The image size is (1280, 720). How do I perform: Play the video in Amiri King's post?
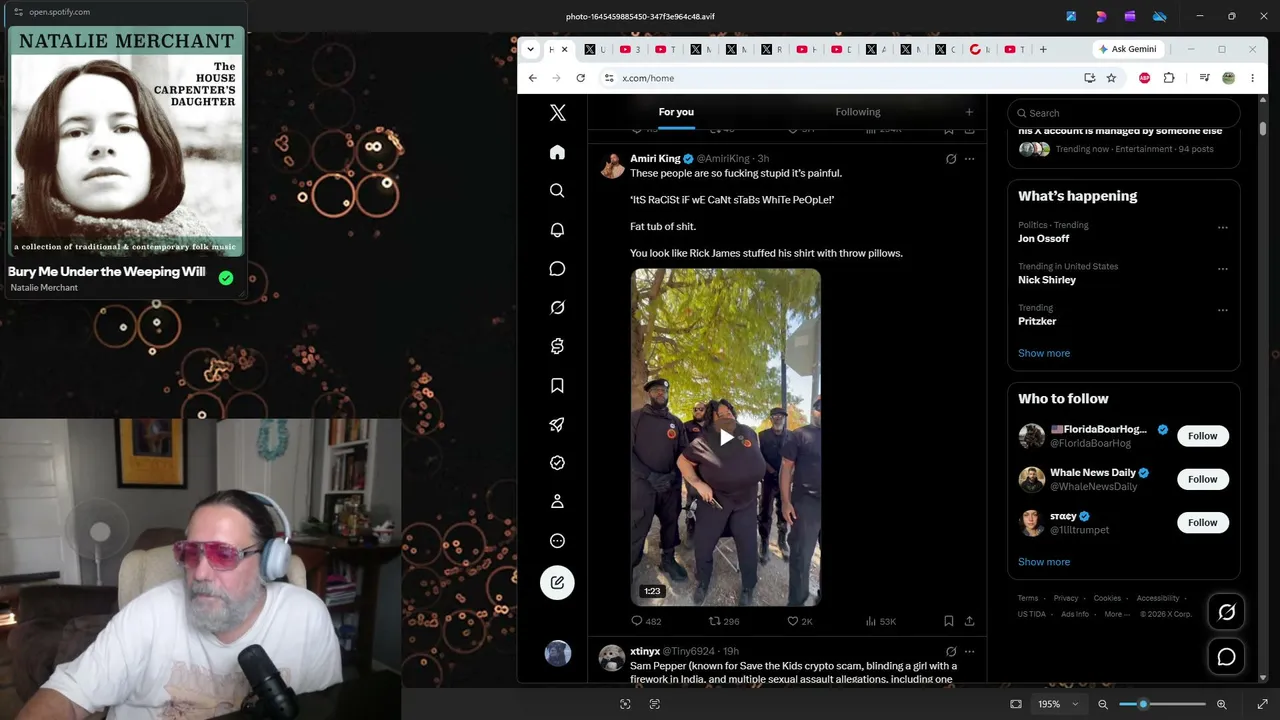point(726,437)
